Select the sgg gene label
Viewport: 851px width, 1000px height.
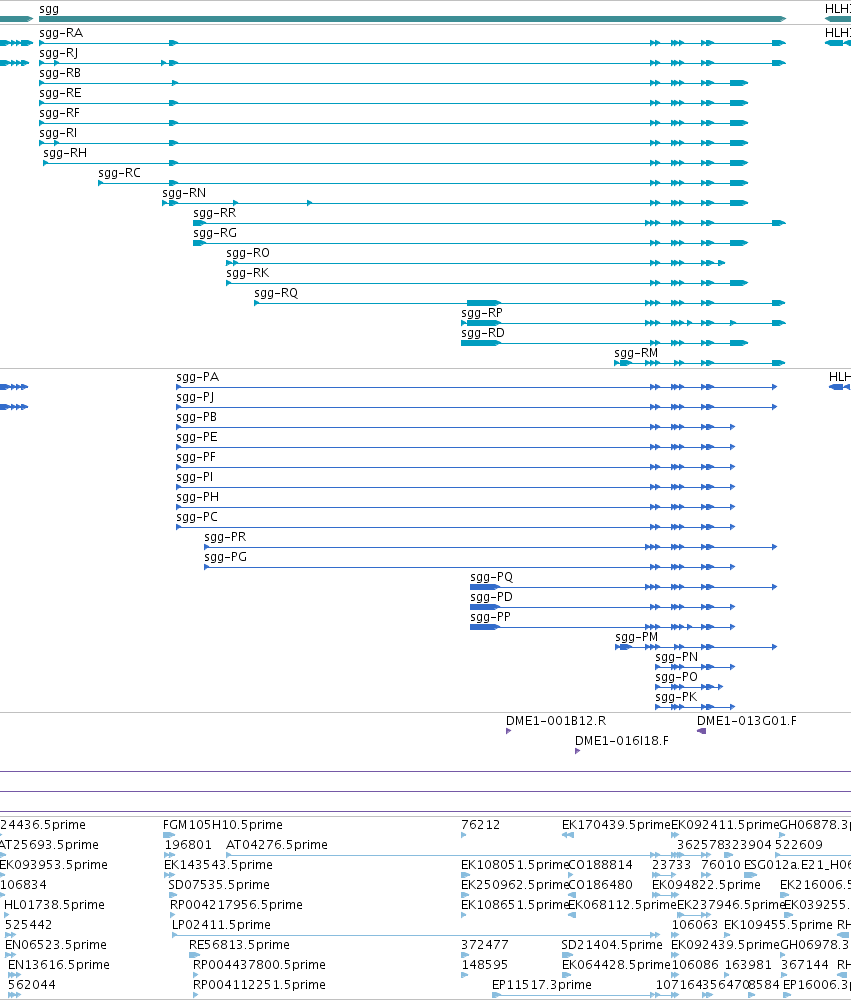point(48,9)
